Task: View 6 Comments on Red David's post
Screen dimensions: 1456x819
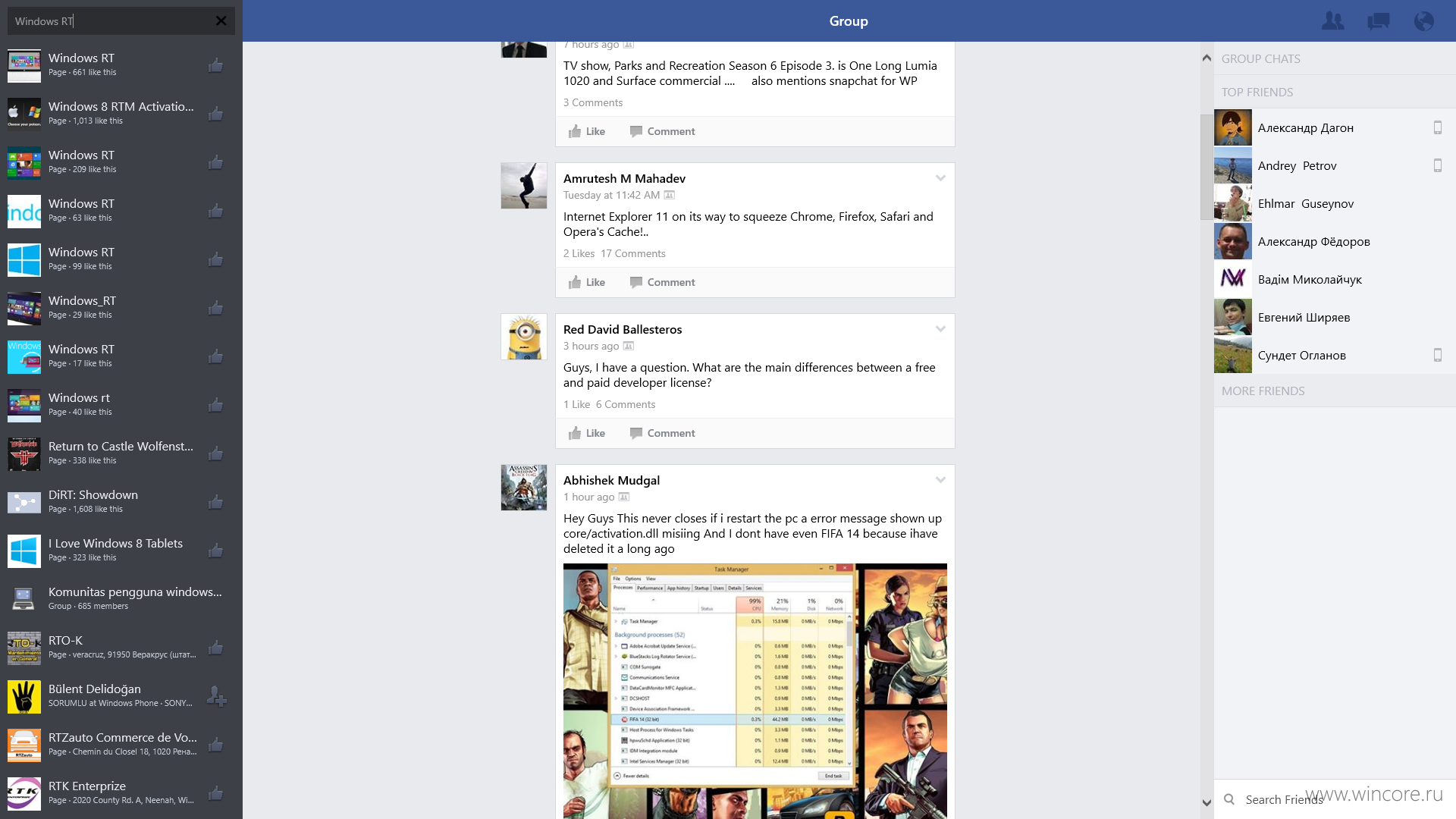Action: 626,404
